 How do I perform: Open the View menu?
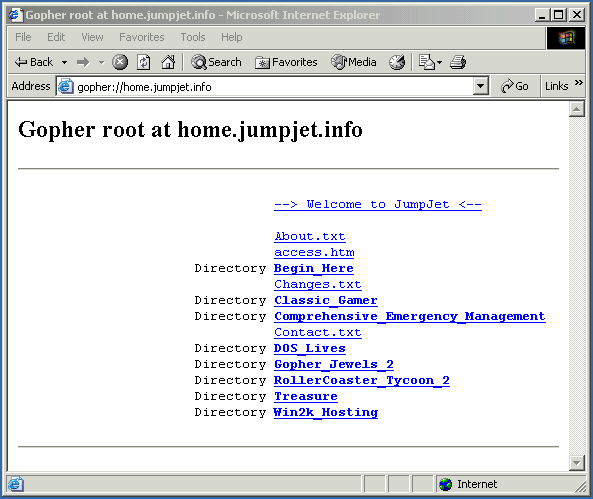pyautogui.click(x=92, y=37)
